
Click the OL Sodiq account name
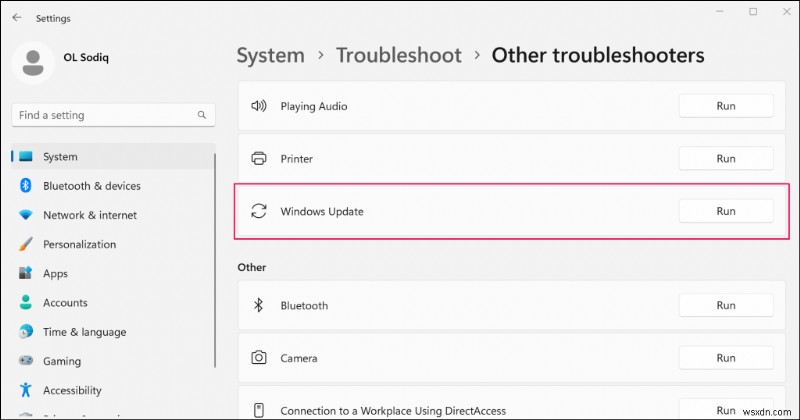point(86,57)
